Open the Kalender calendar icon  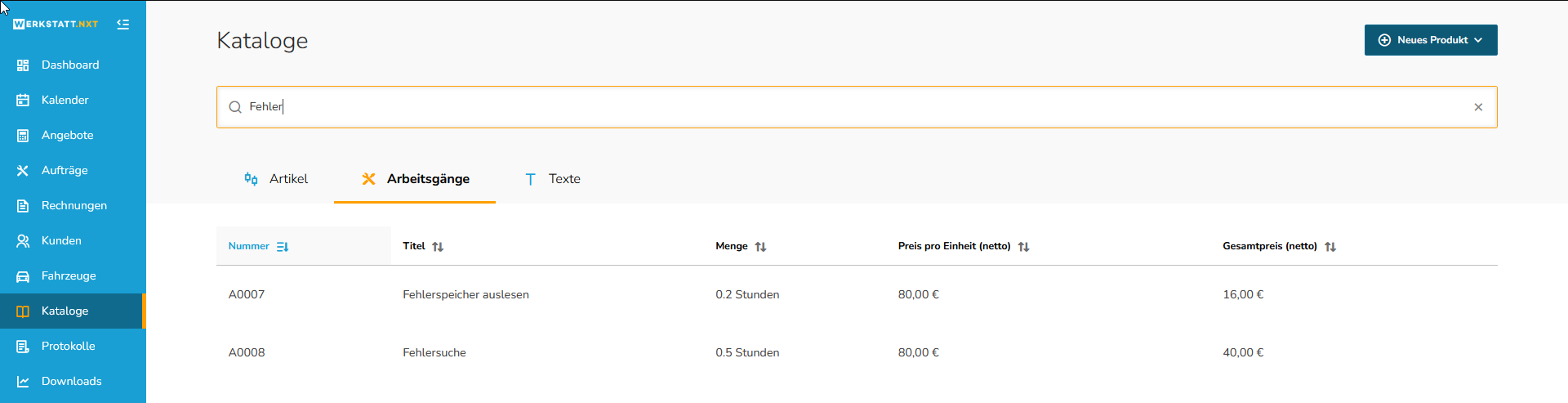(x=23, y=101)
